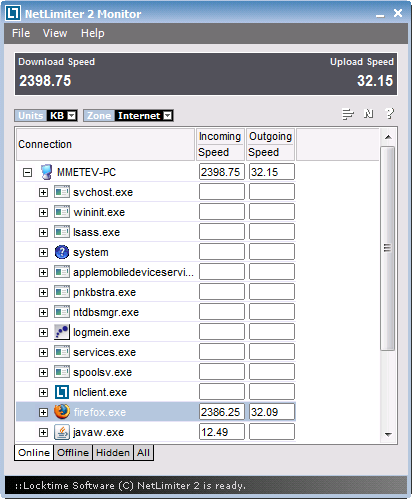
Task: Click the ntdbsmgr.exe process icon
Action: pyautogui.click(x=62, y=312)
